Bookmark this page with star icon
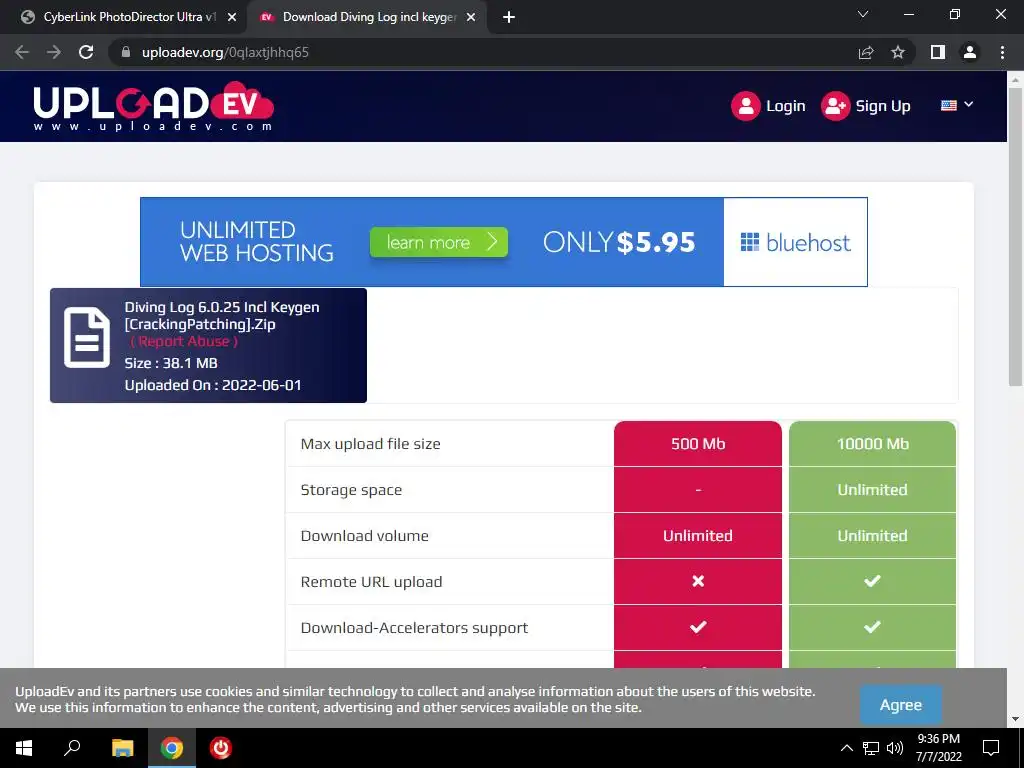This screenshot has width=1024, height=768. point(898,52)
